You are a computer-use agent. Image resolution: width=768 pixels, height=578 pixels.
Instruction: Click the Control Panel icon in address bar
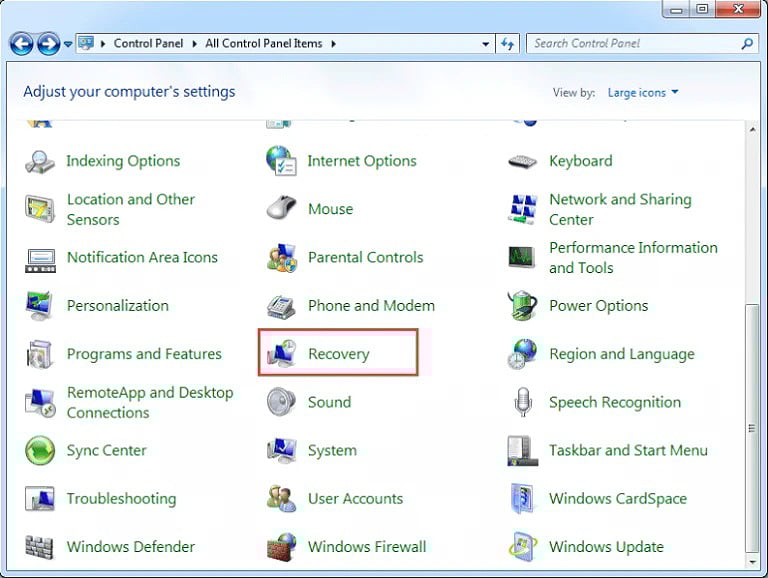click(x=86, y=43)
